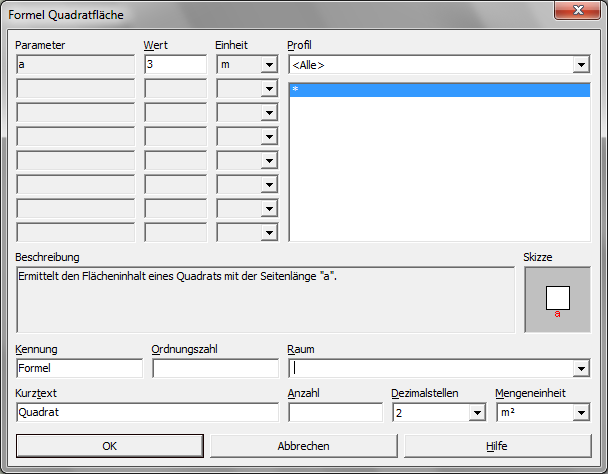Click the Anzahl input field
This screenshot has height=474, width=608.
335,412
